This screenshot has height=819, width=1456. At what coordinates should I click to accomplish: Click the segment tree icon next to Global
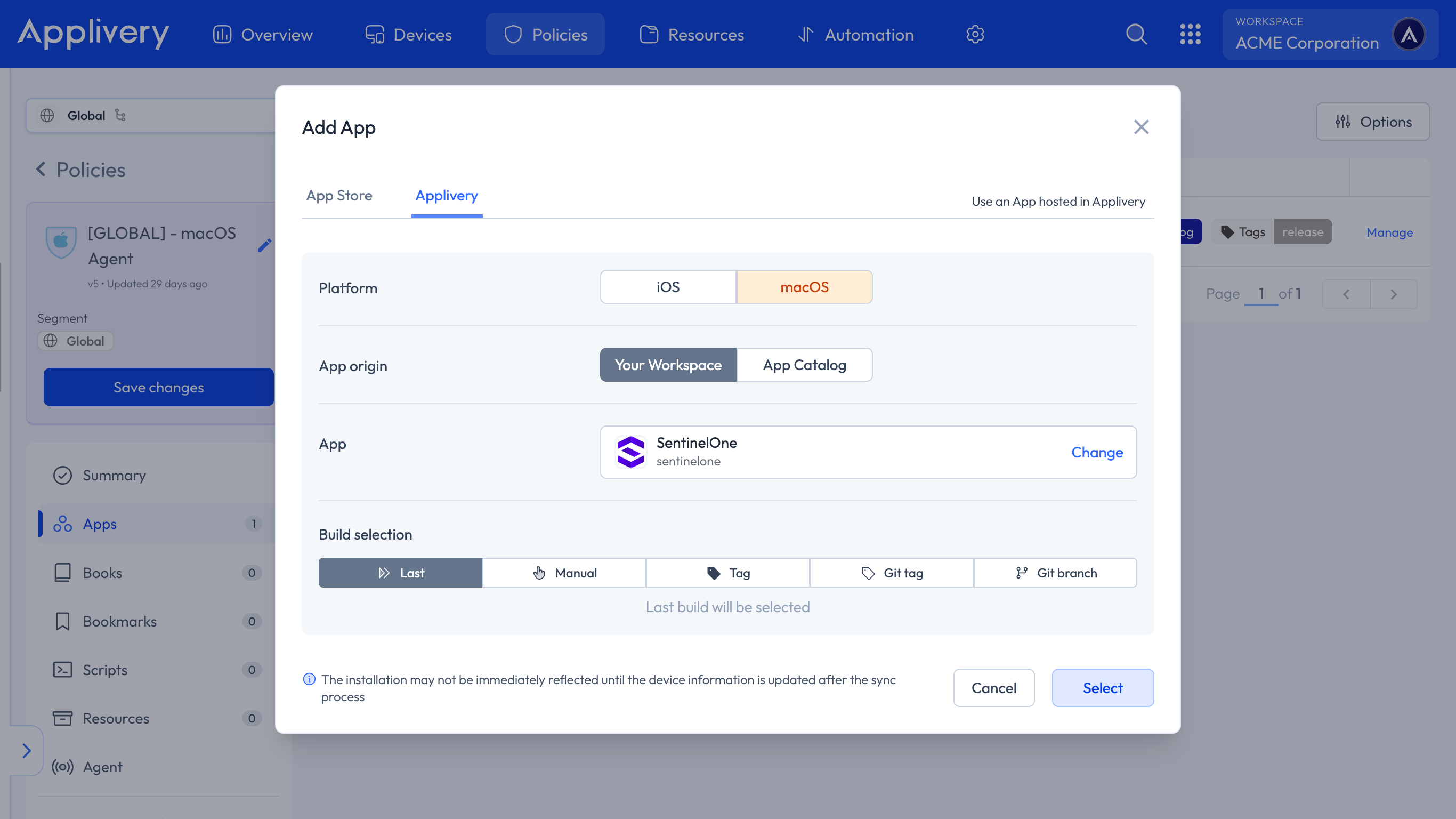pyautogui.click(x=120, y=115)
